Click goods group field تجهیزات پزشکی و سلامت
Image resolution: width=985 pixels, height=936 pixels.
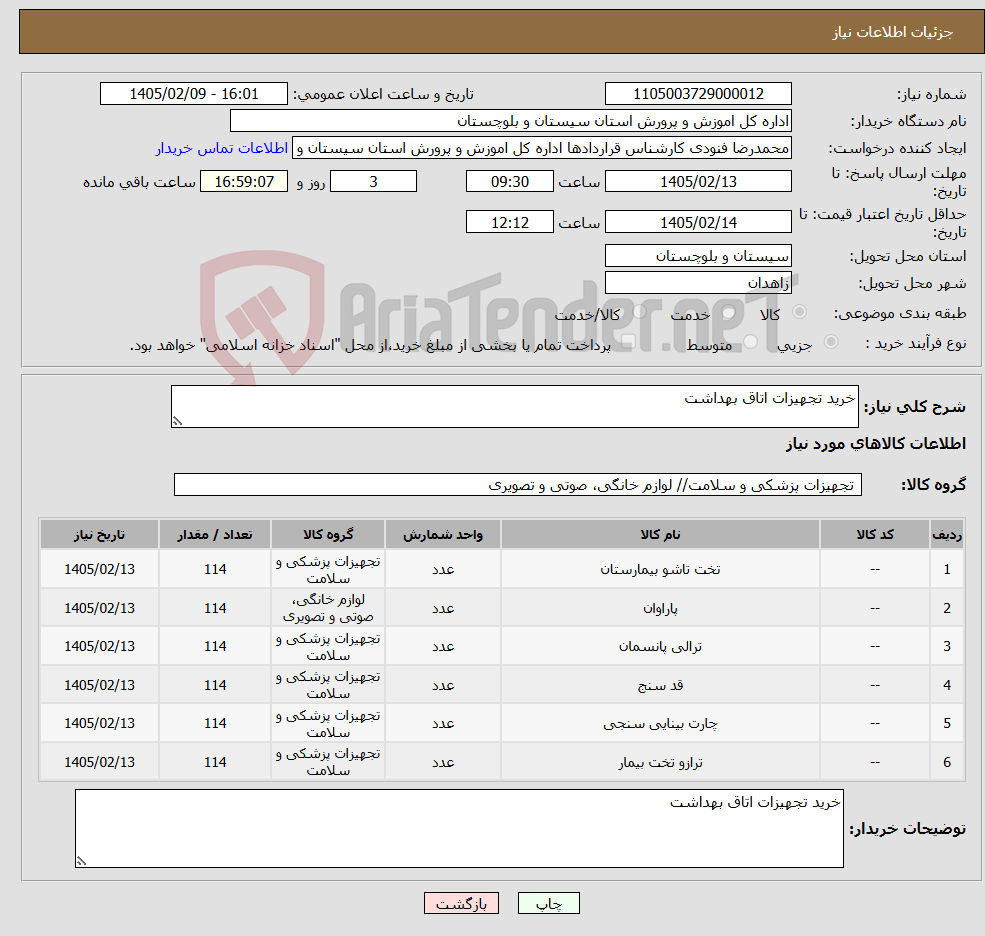click(x=518, y=485)
